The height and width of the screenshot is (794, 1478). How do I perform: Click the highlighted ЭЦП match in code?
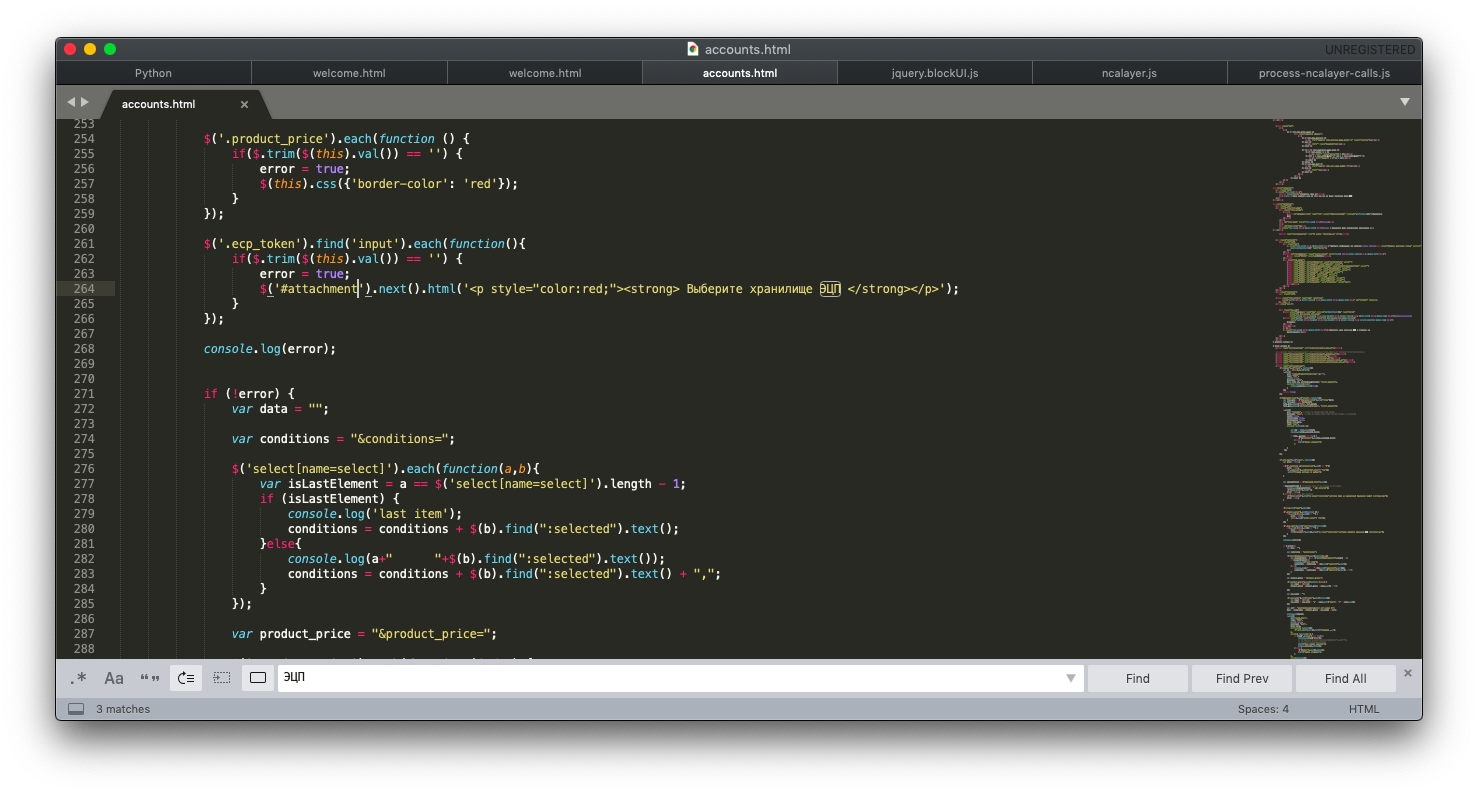click(830, 289)
